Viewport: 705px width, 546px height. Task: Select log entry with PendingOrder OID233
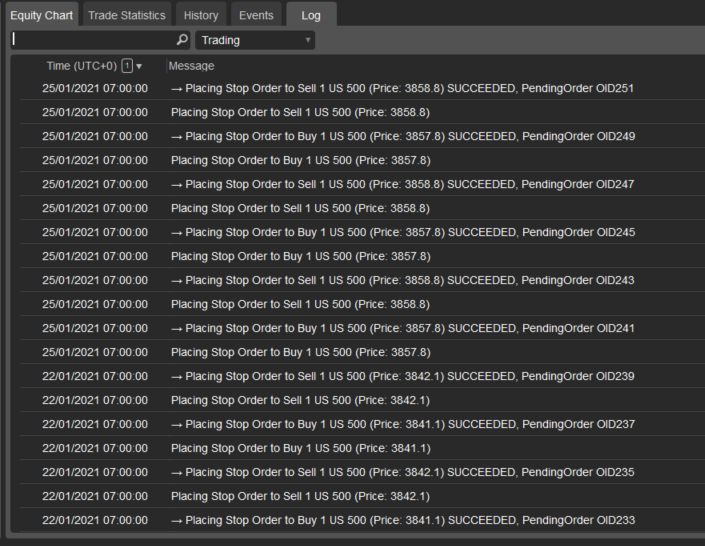click(362, 520)
